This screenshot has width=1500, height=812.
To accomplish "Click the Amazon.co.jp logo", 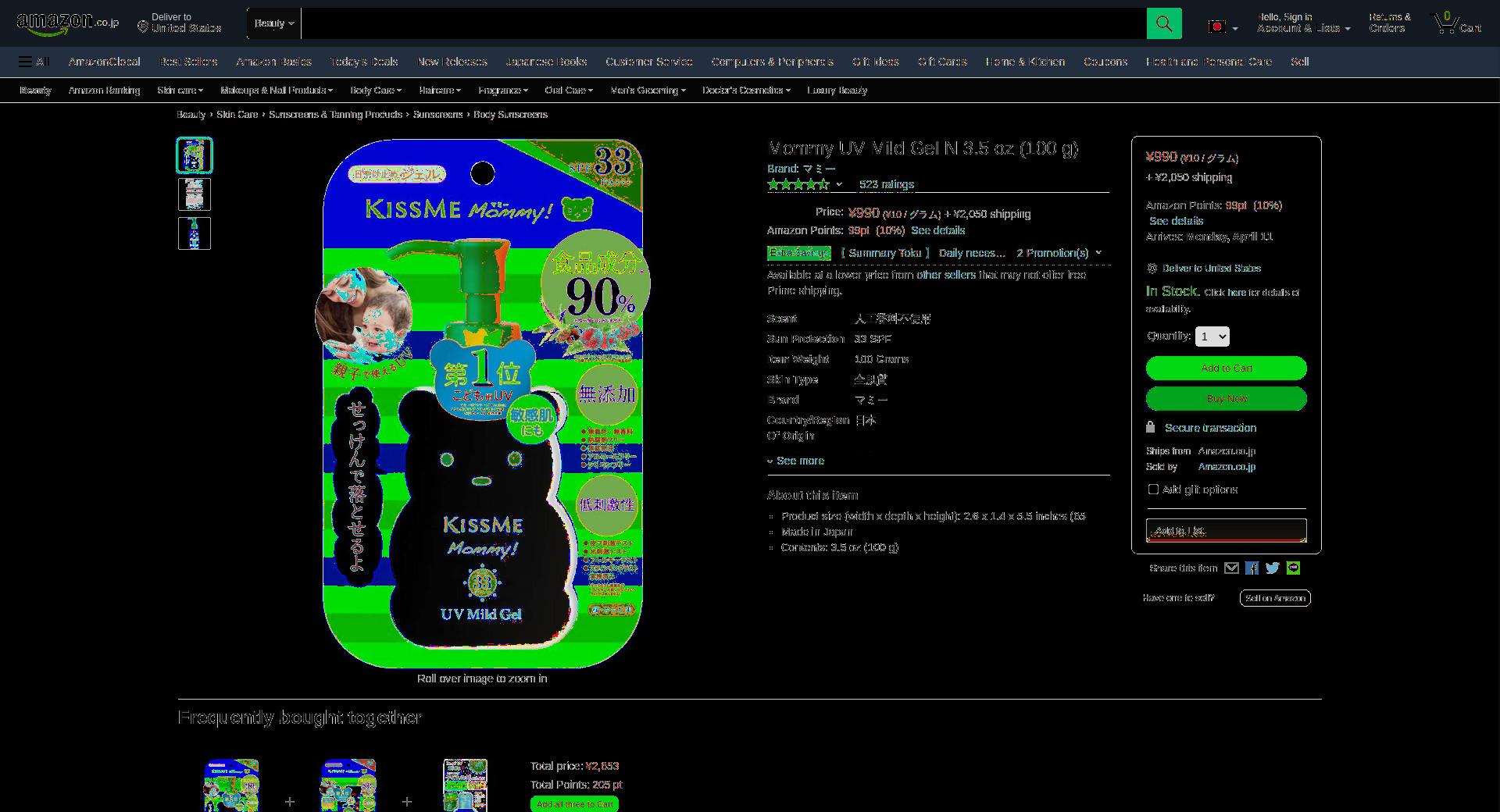I will (67, 23).
